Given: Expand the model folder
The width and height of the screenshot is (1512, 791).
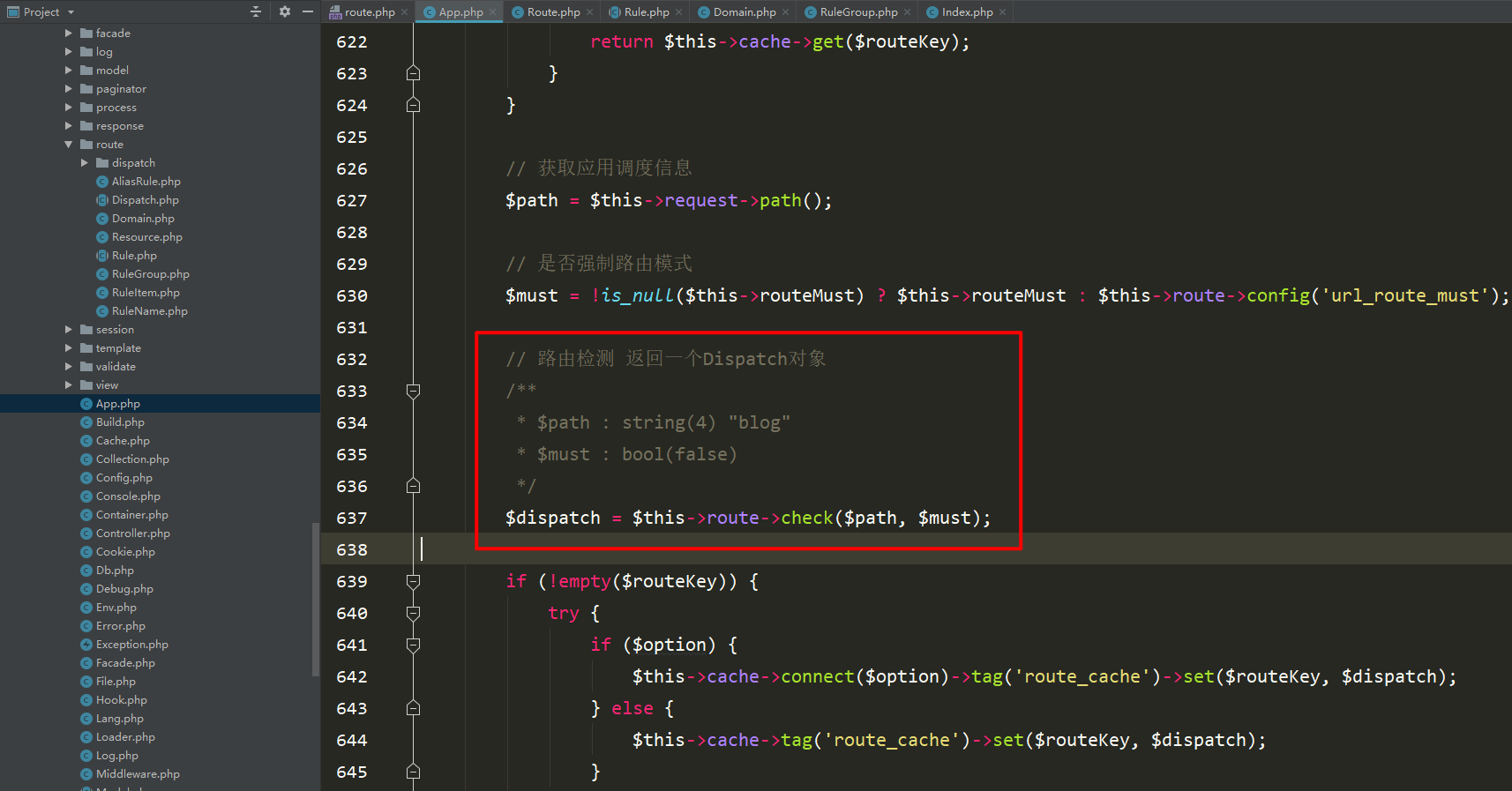Looking at the screenshot, I should tap(69, 70).
